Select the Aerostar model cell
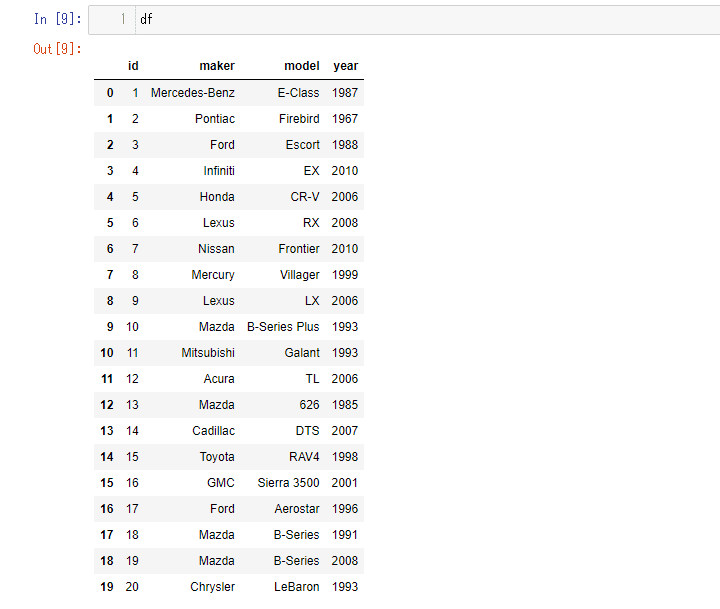The width and height of the screenshot is (720, 609). coord(297,509)
